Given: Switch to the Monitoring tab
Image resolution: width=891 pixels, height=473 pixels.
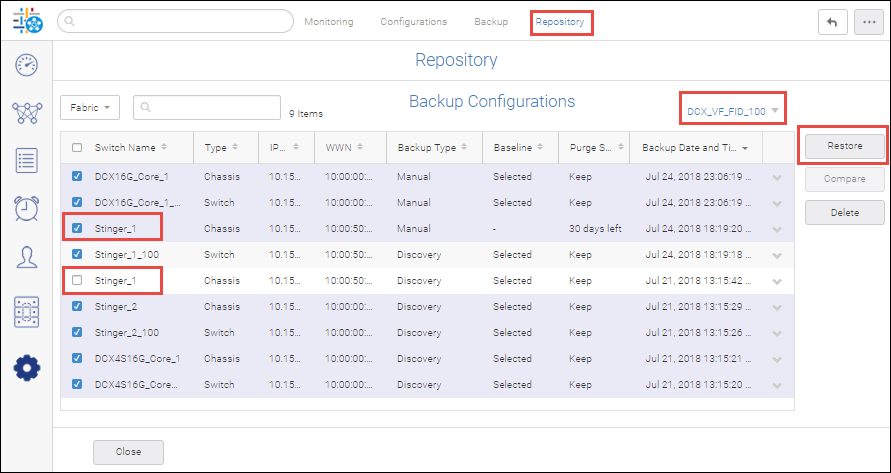Looking at the screenshot, I should pyautogui.click(x=328, y=22).
